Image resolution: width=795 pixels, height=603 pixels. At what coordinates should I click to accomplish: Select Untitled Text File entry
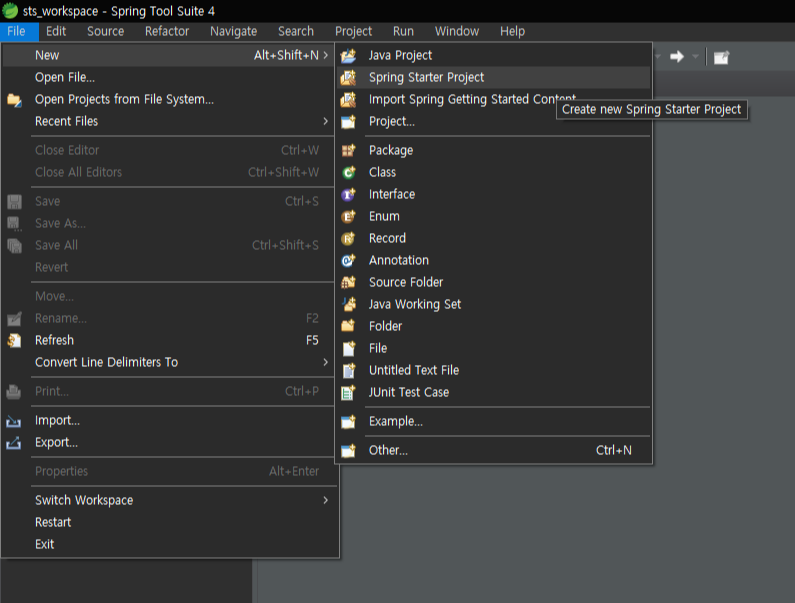(493, 370)
